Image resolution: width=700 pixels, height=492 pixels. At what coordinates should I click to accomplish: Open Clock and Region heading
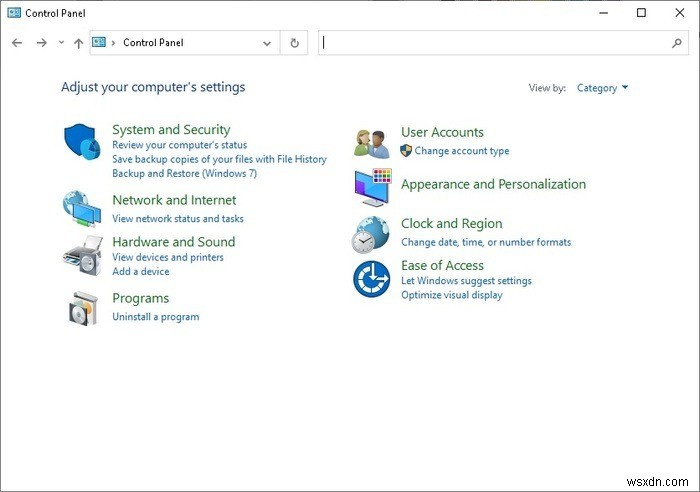[x=451, y=224]
